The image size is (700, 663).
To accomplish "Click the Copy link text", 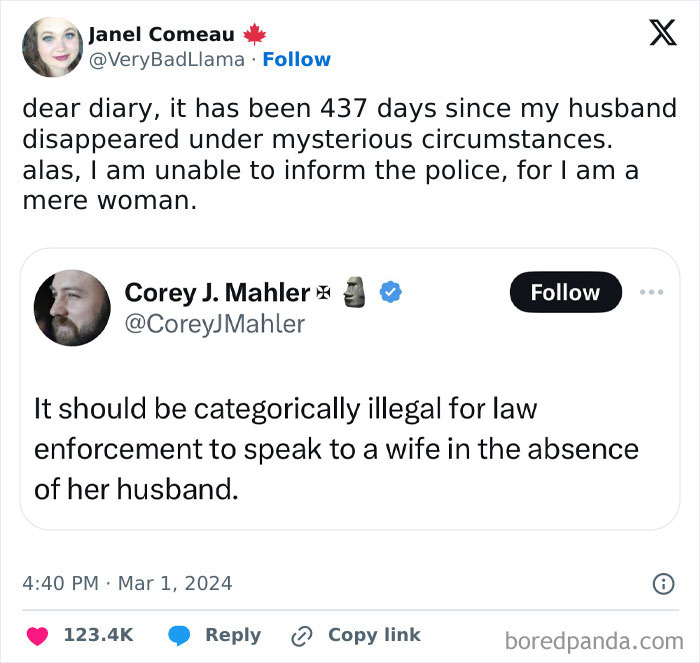I will (374, 636).
